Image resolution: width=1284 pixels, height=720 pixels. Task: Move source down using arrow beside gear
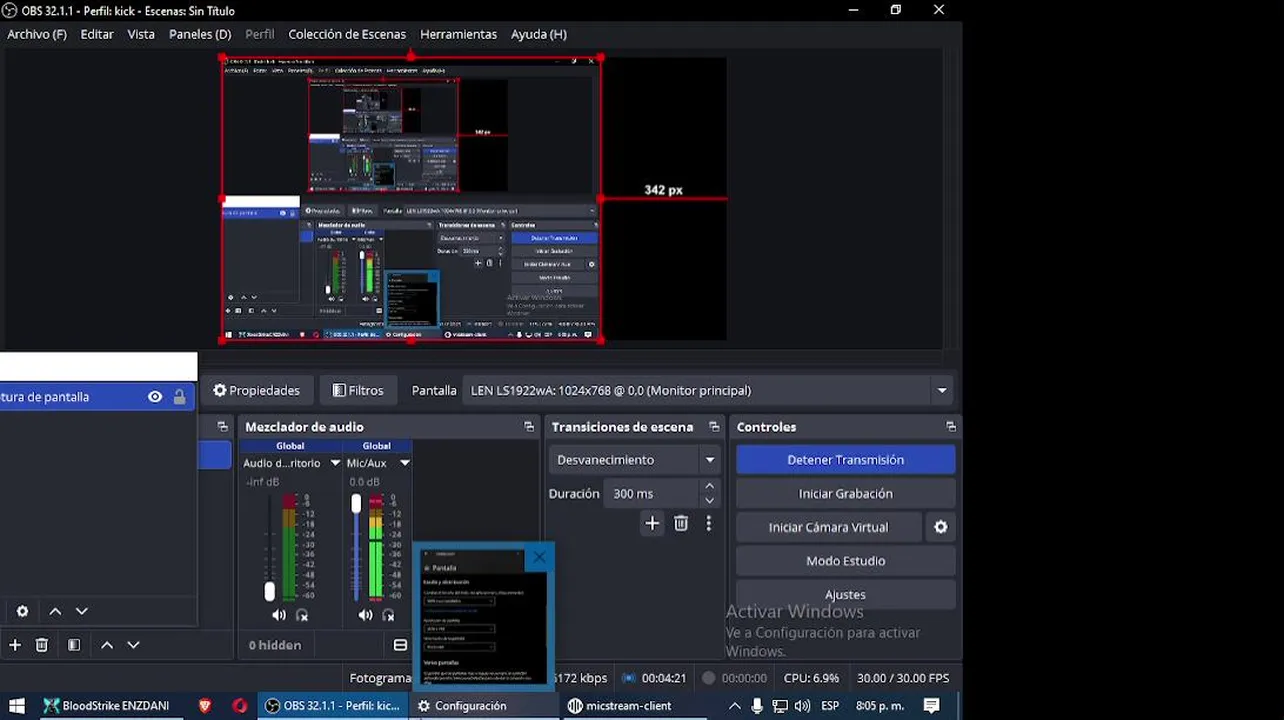click(x=82, y=611)
